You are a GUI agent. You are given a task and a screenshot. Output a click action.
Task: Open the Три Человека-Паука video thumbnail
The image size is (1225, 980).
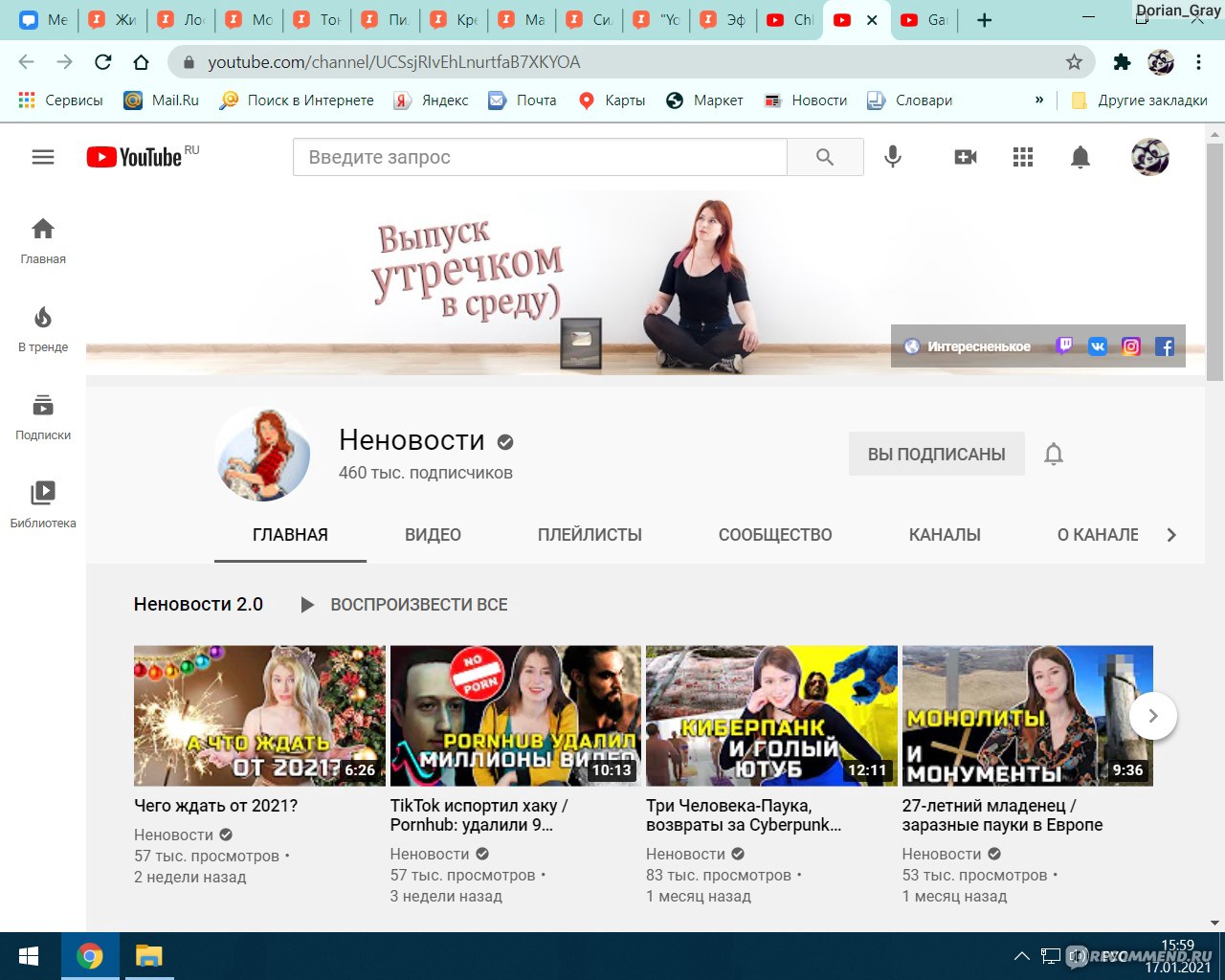(771, 716)
